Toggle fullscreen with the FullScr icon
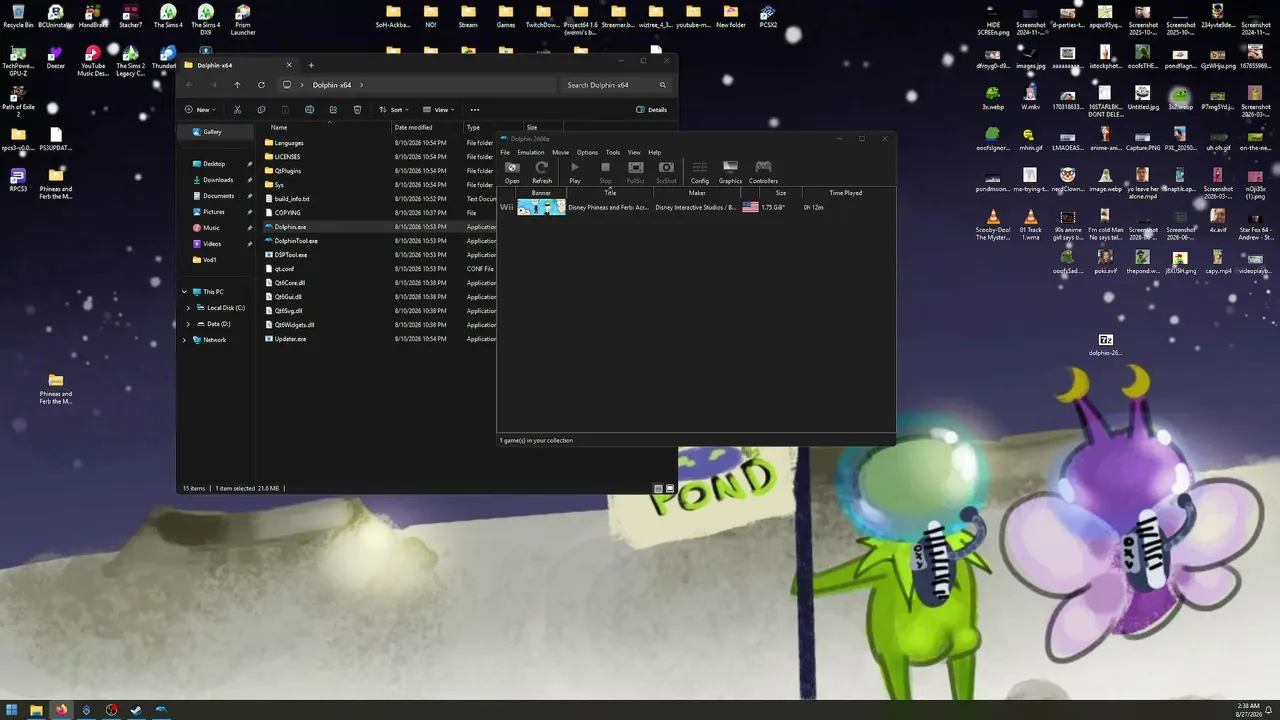Screen dimensions: 1280x720 point(635,172)
